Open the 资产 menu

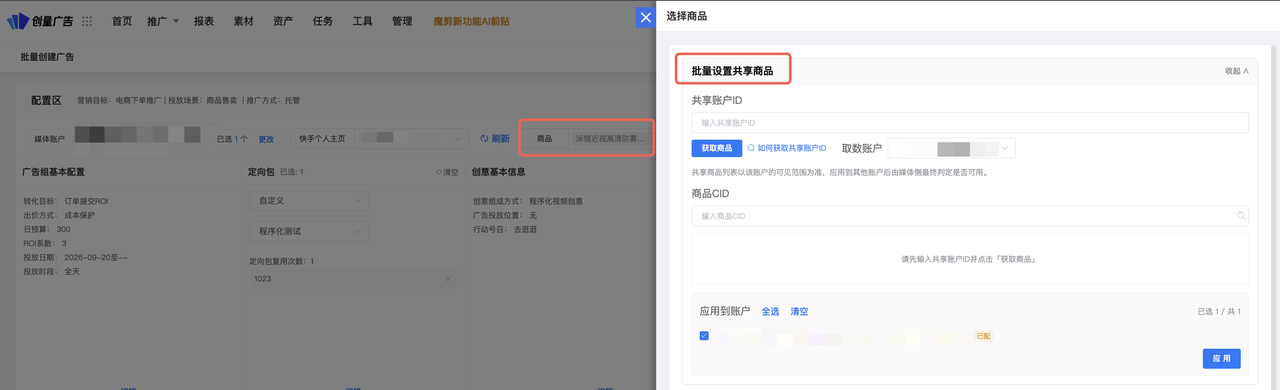coord(283,21)
